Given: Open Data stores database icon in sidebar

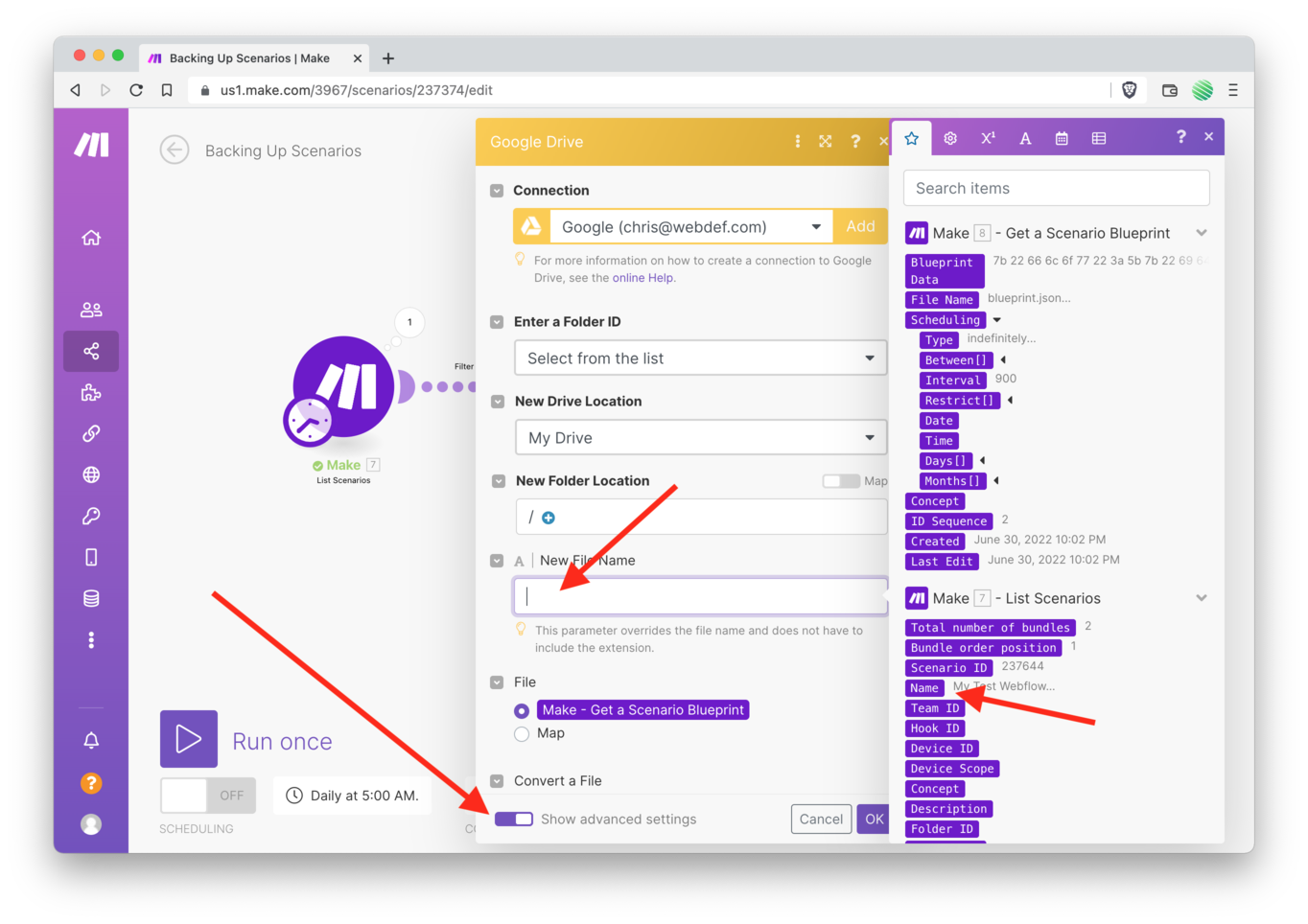Looking at the screenshot, I should click(91, 598).
